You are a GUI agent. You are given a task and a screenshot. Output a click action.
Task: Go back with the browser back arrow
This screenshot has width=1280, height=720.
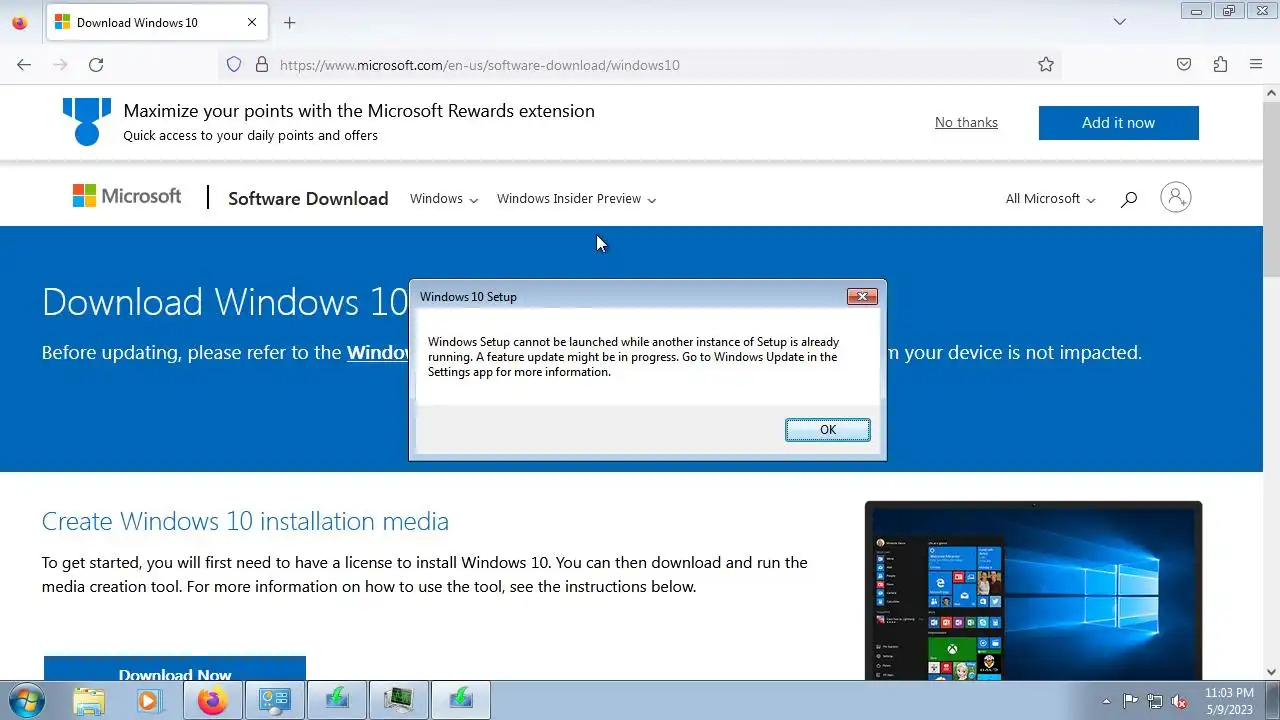(x=24, y=64)
